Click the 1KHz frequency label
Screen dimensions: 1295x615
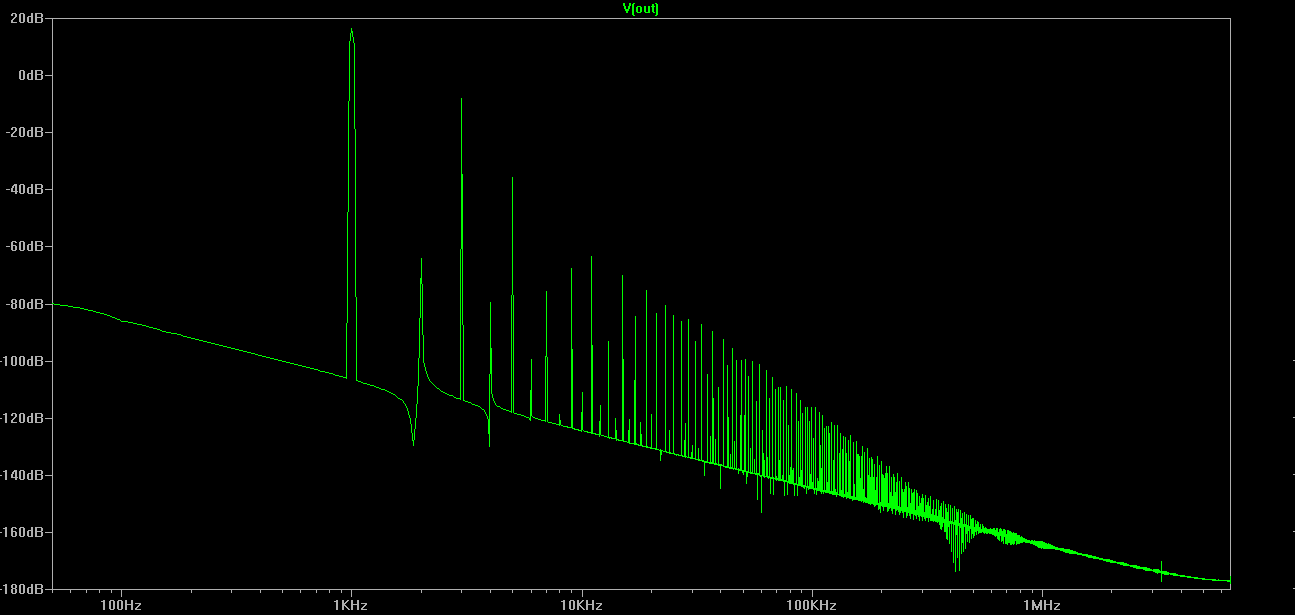[350, 605]
